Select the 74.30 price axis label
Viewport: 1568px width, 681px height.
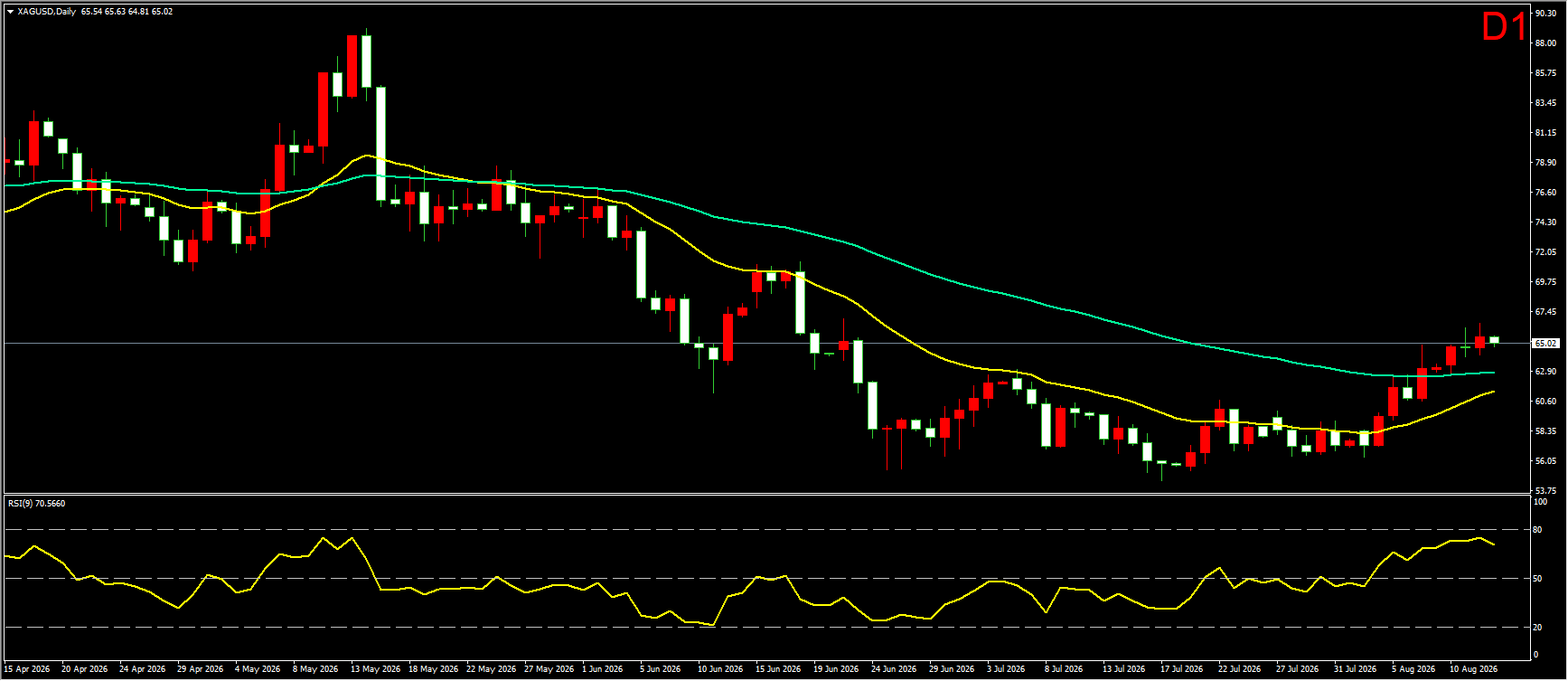coord(1545,222)
